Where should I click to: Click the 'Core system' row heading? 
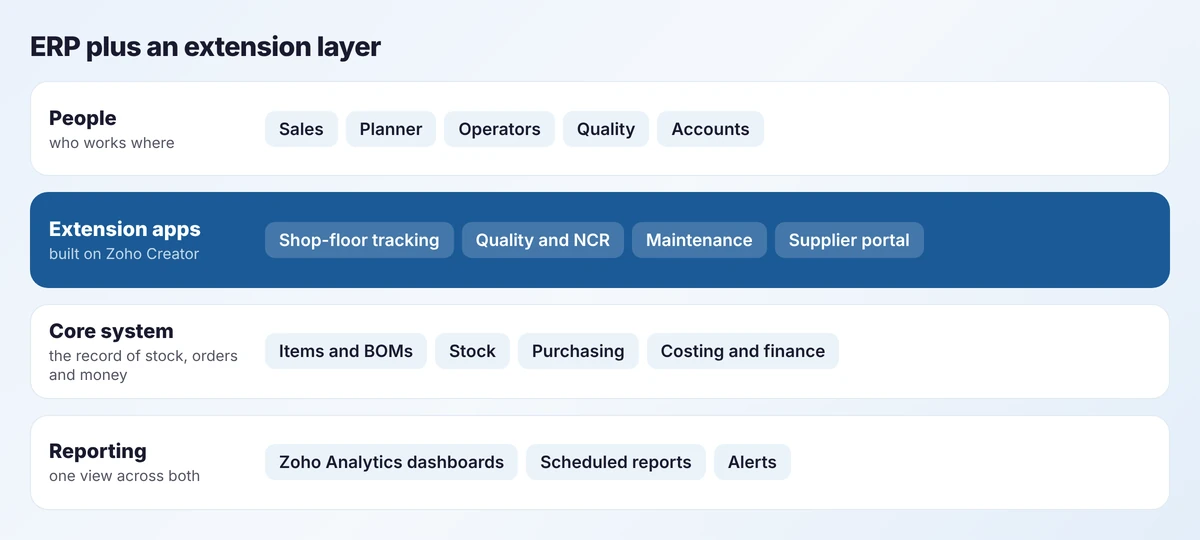[111, 331]
